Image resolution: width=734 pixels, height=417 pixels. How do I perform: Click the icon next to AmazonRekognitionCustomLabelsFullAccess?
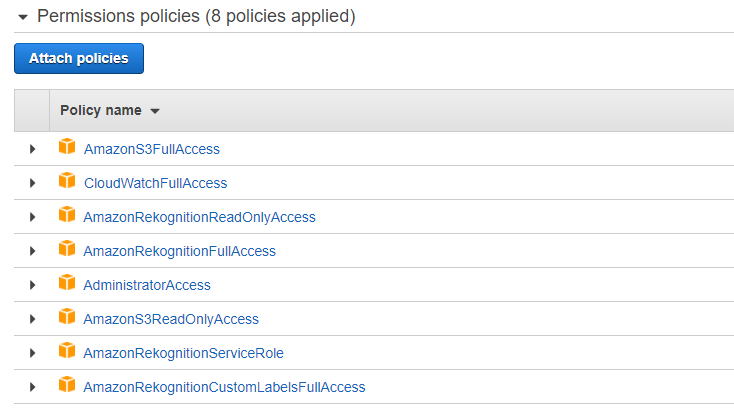coord(67,385)
